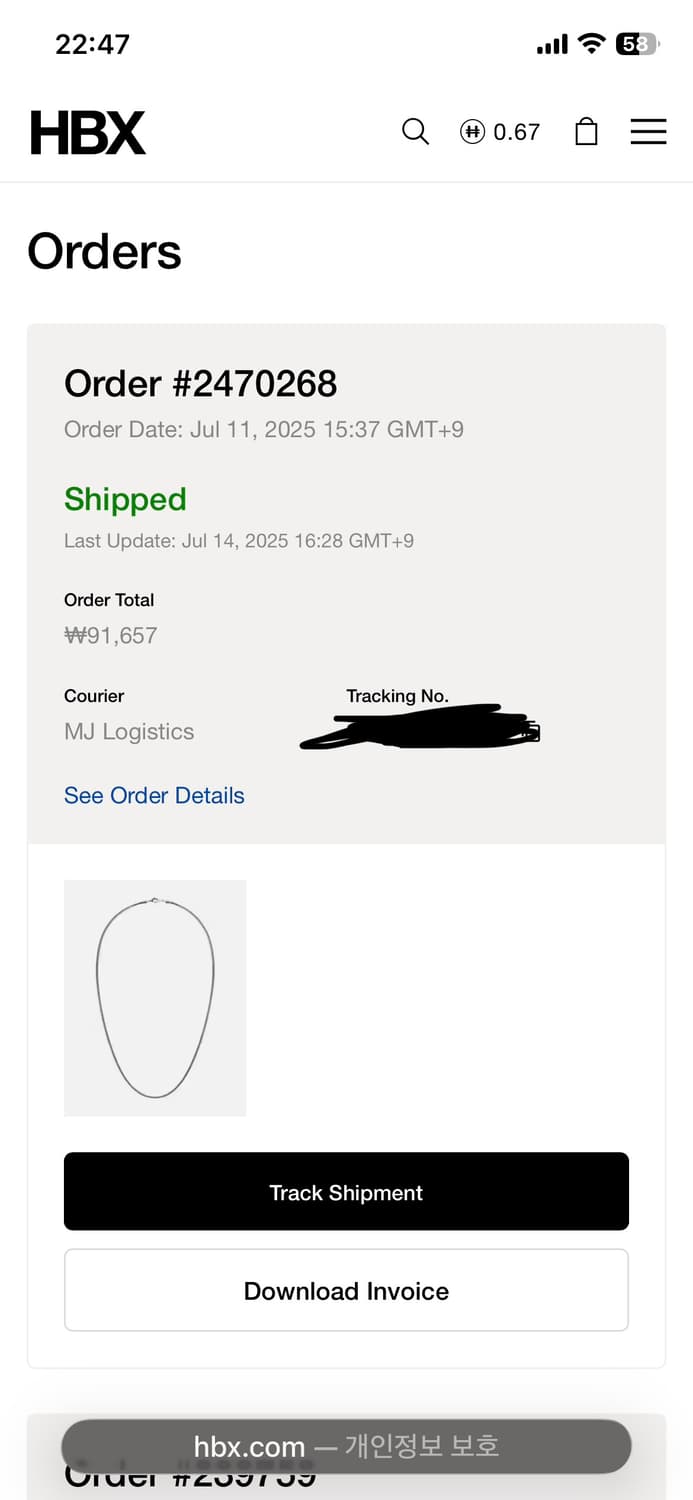The image size is (693, 1500).
Task: Open the necklace product thumbnail
Action: pyautogui.click(x=155, y=998)
